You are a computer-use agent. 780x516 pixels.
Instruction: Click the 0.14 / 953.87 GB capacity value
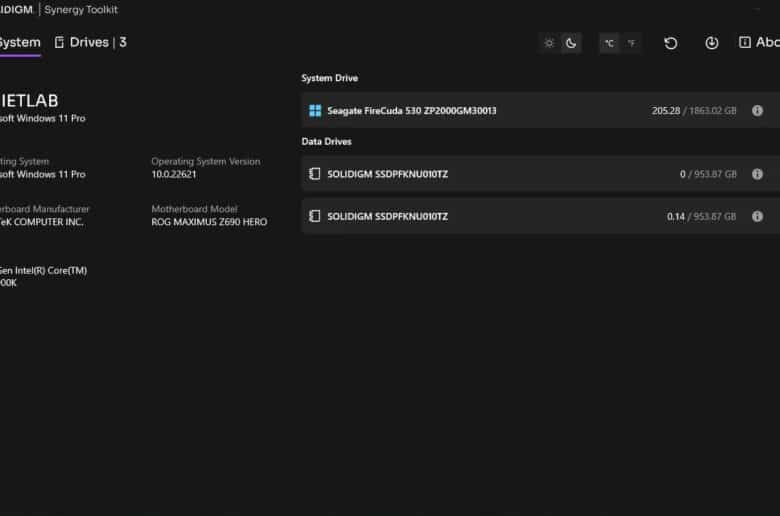[701, 216]
